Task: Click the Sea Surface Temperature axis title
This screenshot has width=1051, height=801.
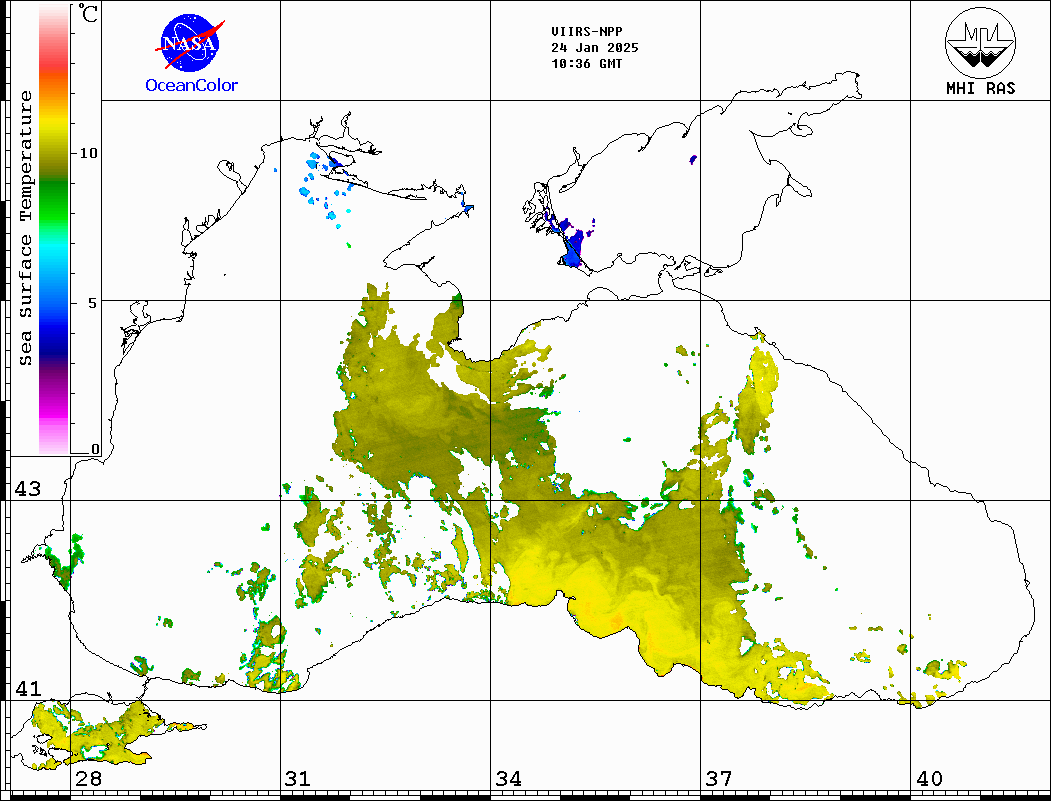Action: pos(25,229)
